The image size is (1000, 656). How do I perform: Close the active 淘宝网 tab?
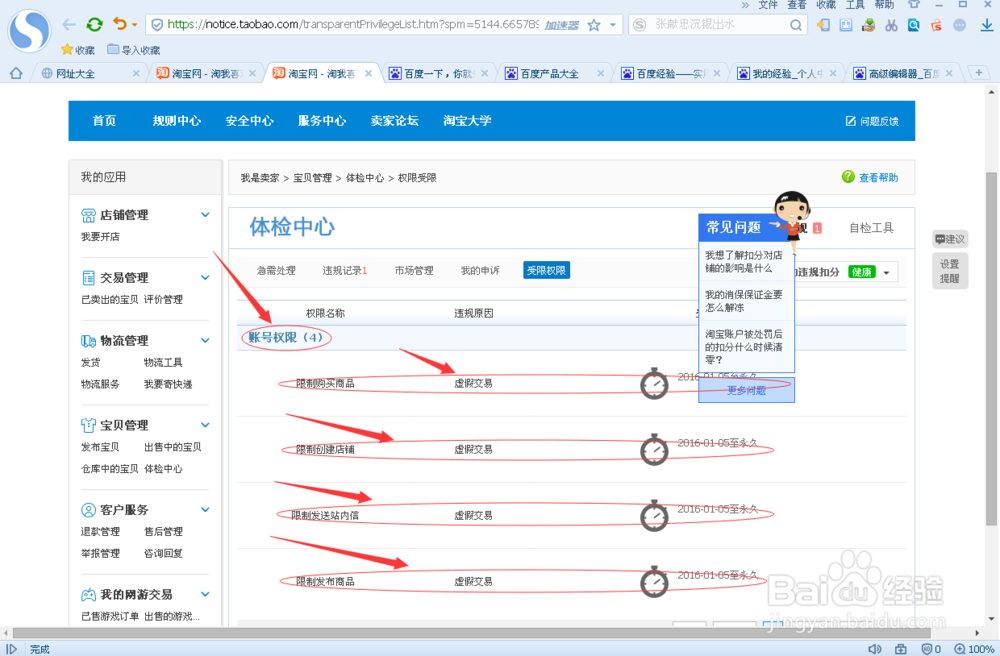tap(368, 74)
